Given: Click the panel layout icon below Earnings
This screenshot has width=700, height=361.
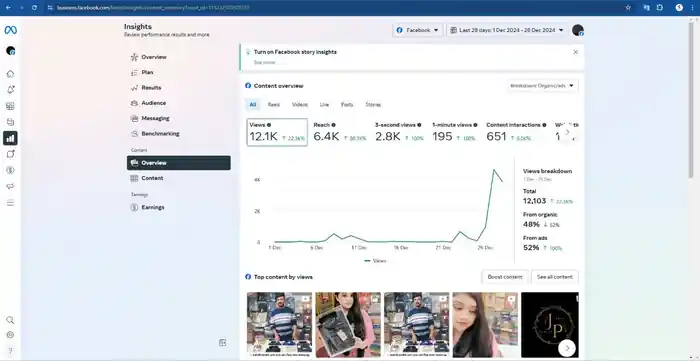Looking at the screenshot, I should coord(222,342).
